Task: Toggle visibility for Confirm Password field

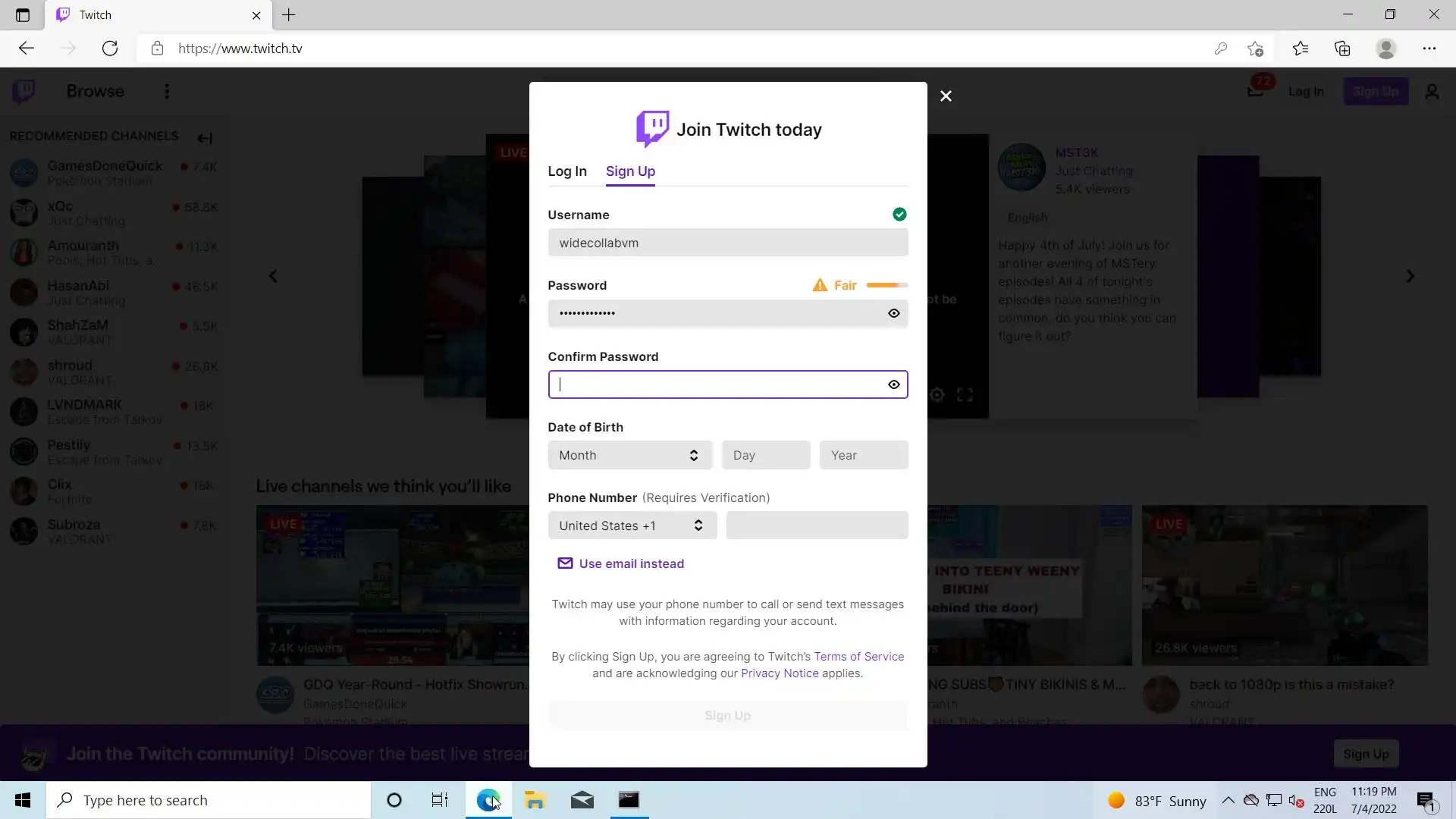Action: tap(894, 384)
